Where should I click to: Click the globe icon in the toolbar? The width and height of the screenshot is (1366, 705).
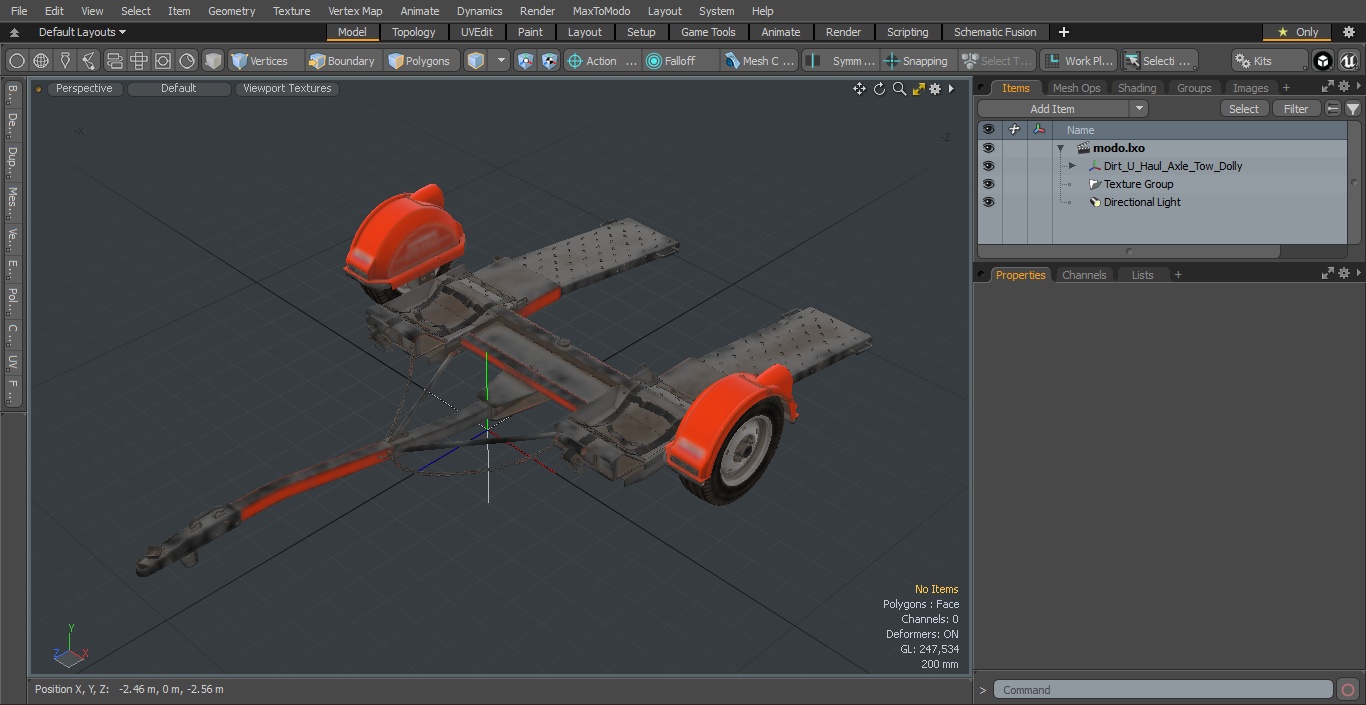(41, 61)
